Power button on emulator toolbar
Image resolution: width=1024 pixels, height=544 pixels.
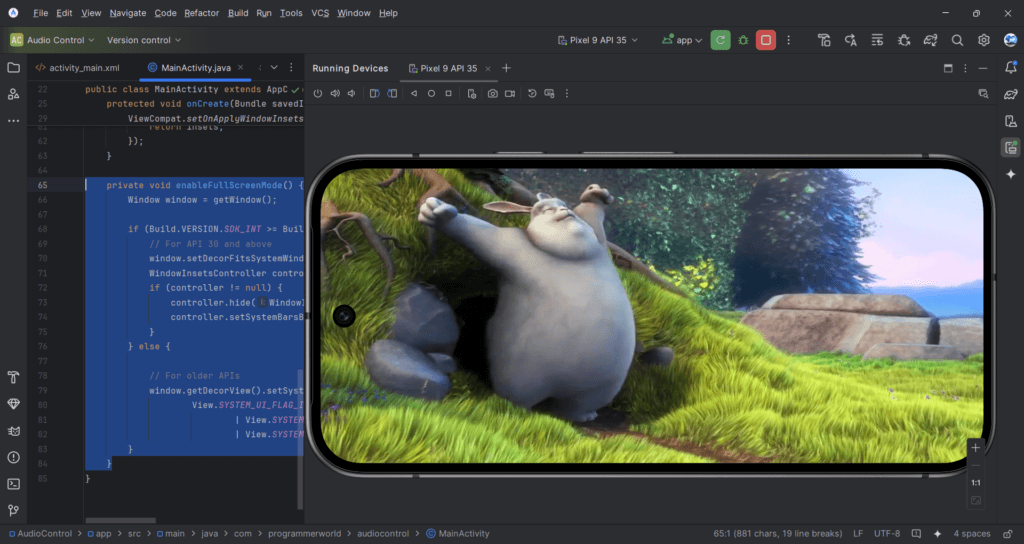click(317, 93)
